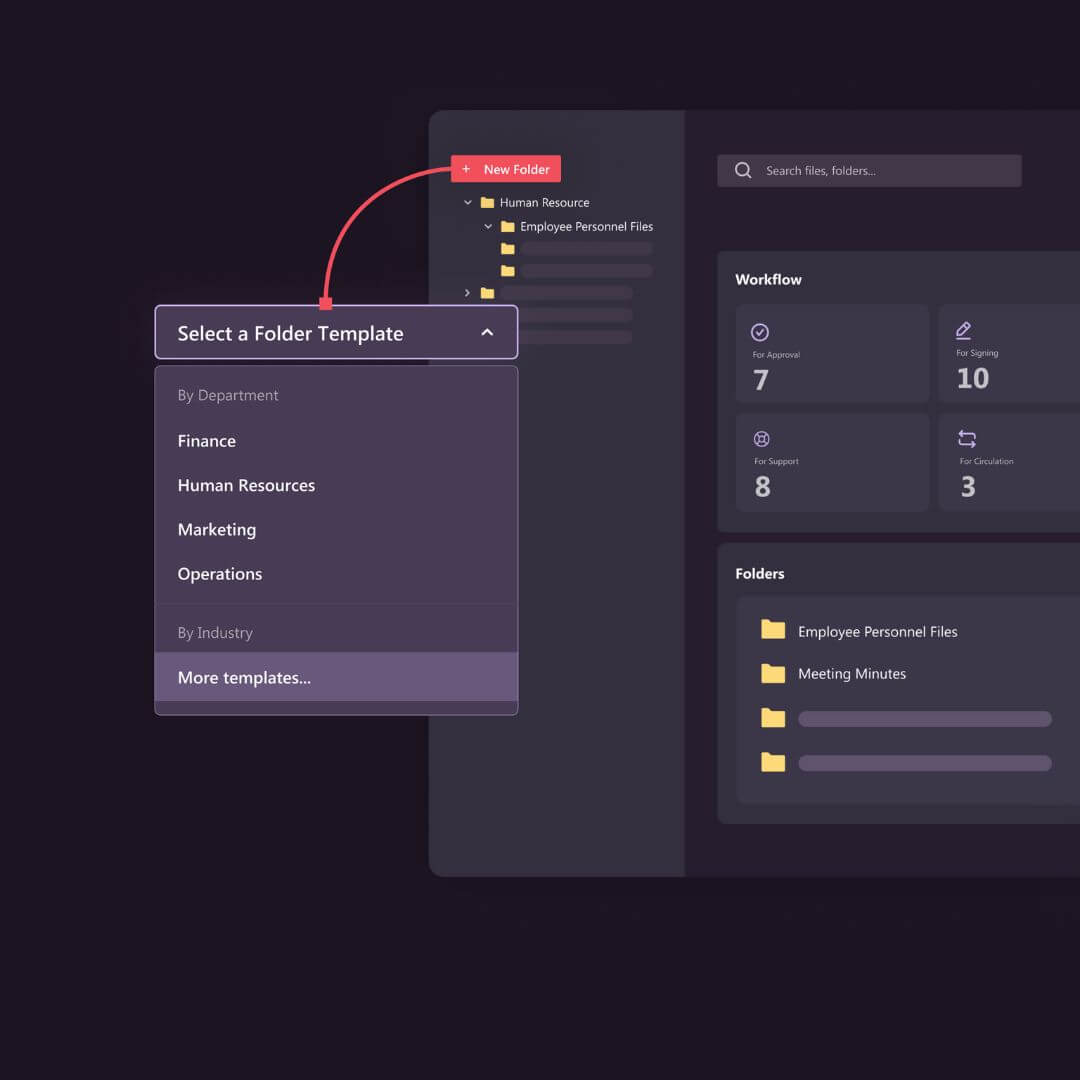Viewport: 1080px width, 1080px height.
Task: Collapse the Select a Folder Template dropdown
Action: [x=487, y=333]
